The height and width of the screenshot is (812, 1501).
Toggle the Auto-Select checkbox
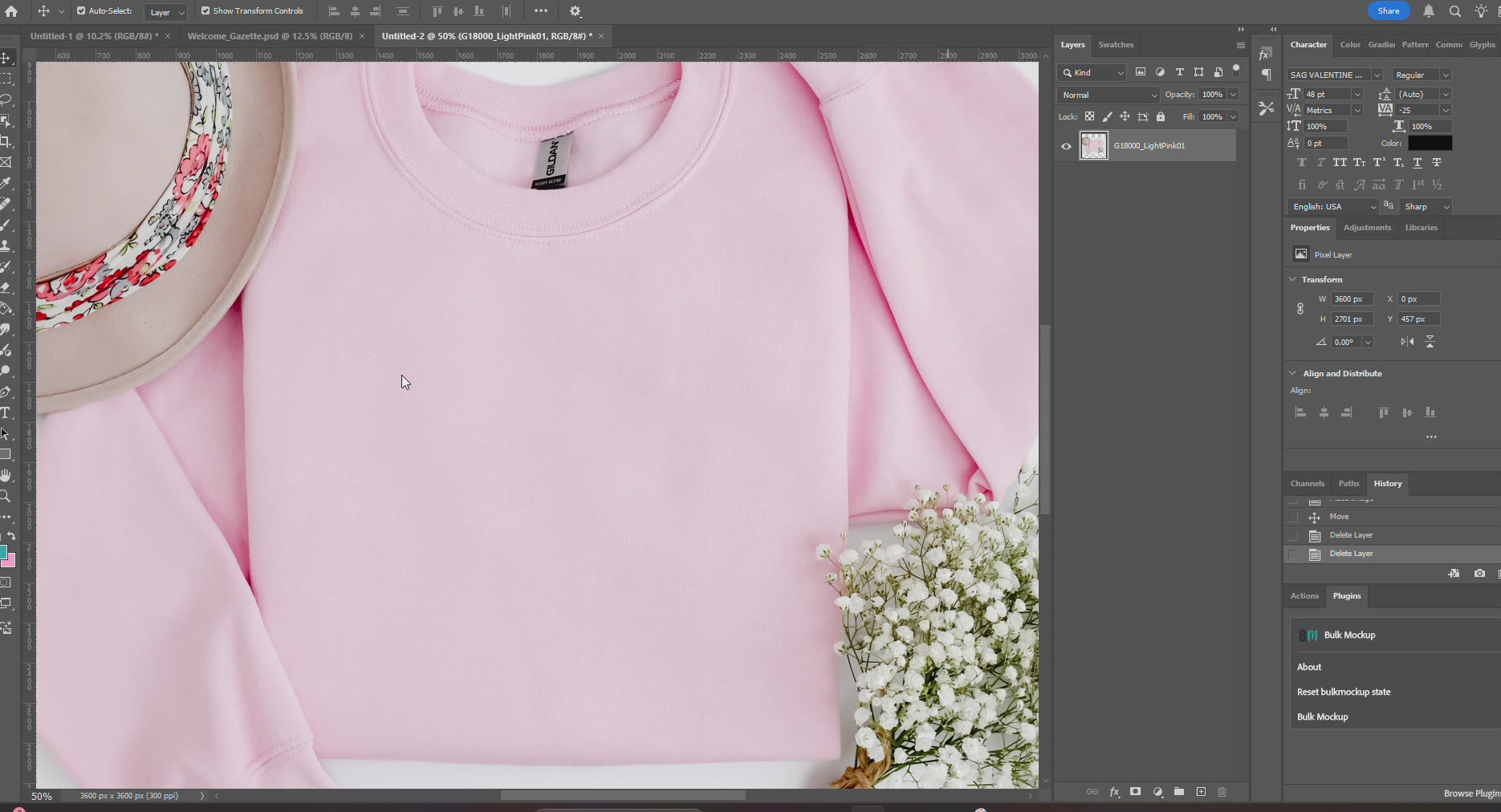(81, 11)
